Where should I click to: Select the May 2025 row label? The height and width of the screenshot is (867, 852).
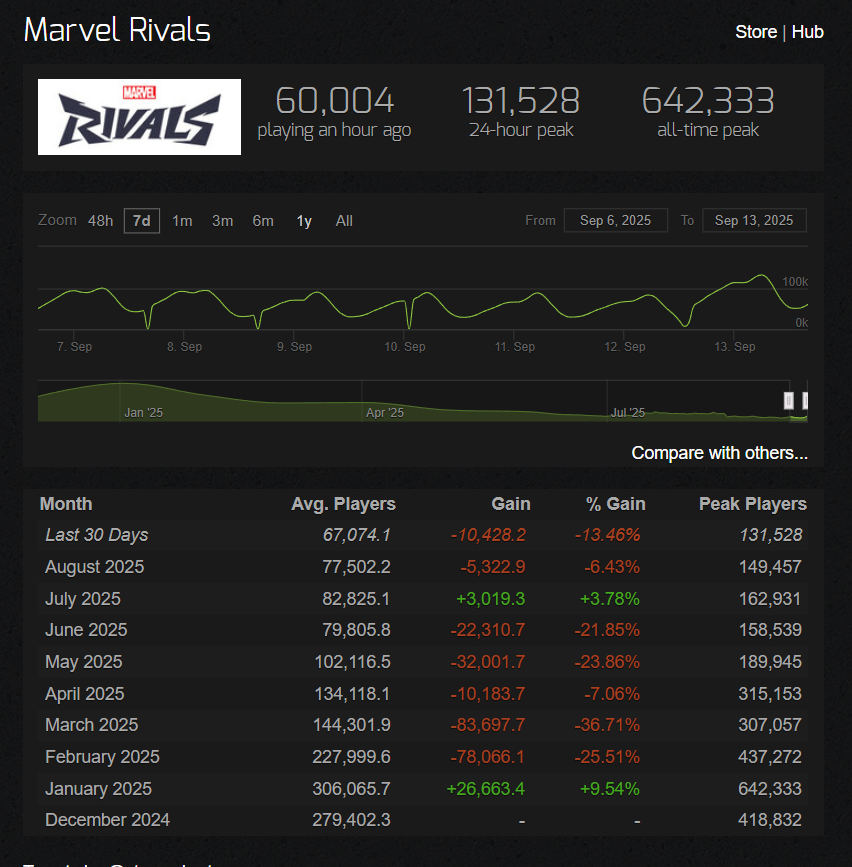pyautogui.click(x=83, y=662)
